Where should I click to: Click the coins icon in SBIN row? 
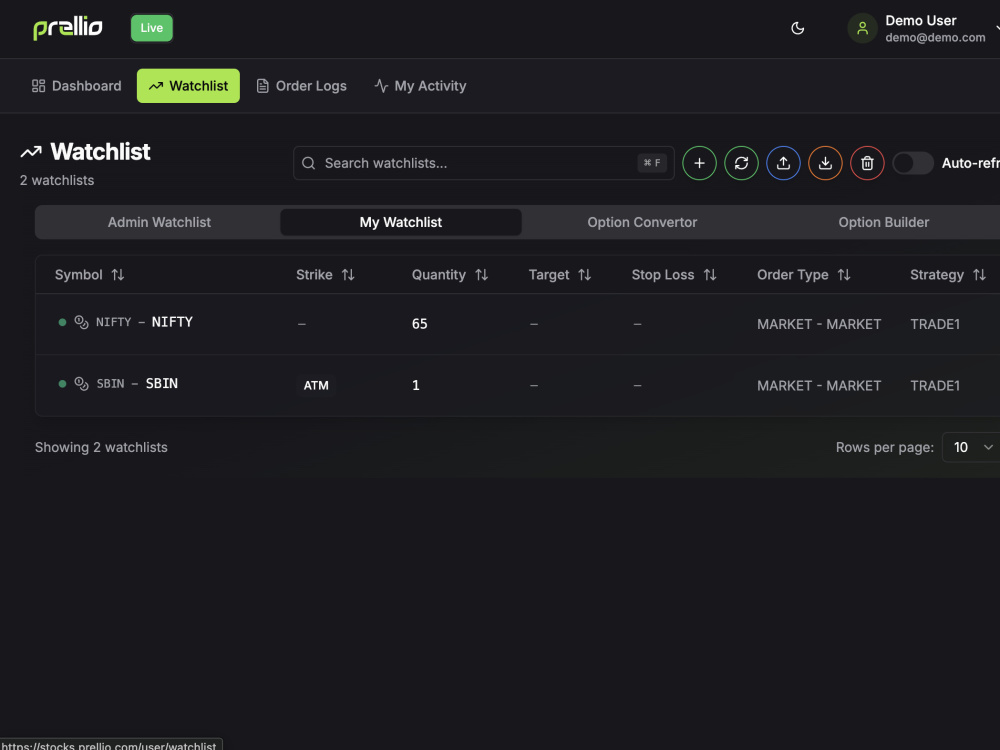[82, 384]
